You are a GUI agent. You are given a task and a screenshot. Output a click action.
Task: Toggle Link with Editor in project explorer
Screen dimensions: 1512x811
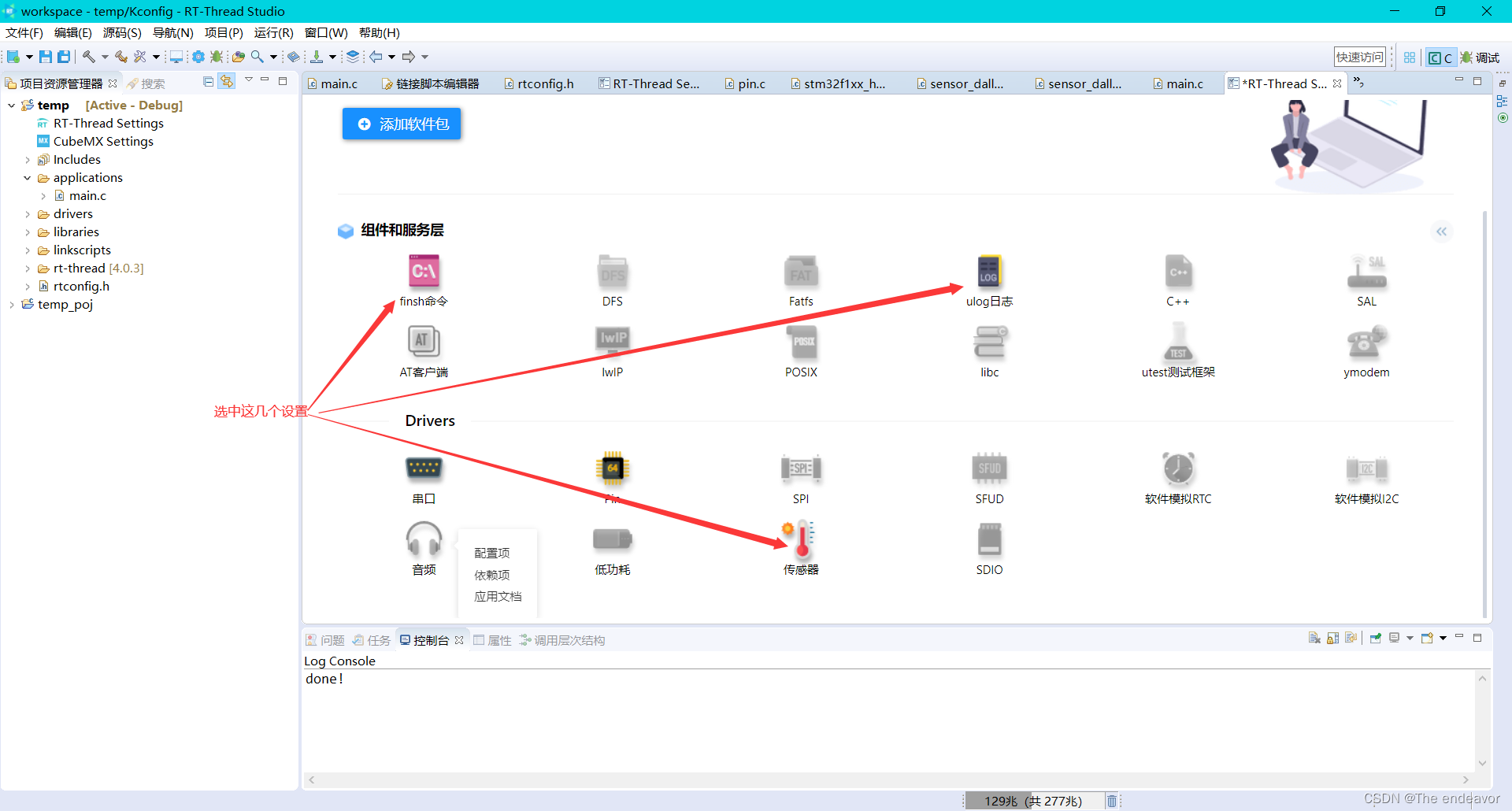pyautogui.click(x=227, y=82)
